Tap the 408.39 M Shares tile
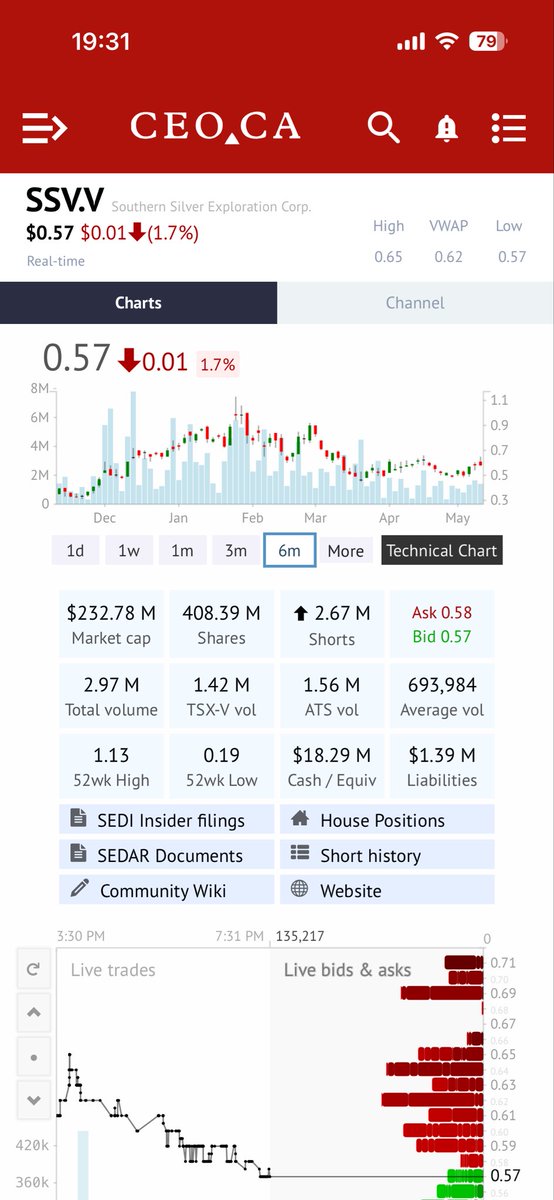The width and height of the screenshot is (554, 1200). point(222,625)
